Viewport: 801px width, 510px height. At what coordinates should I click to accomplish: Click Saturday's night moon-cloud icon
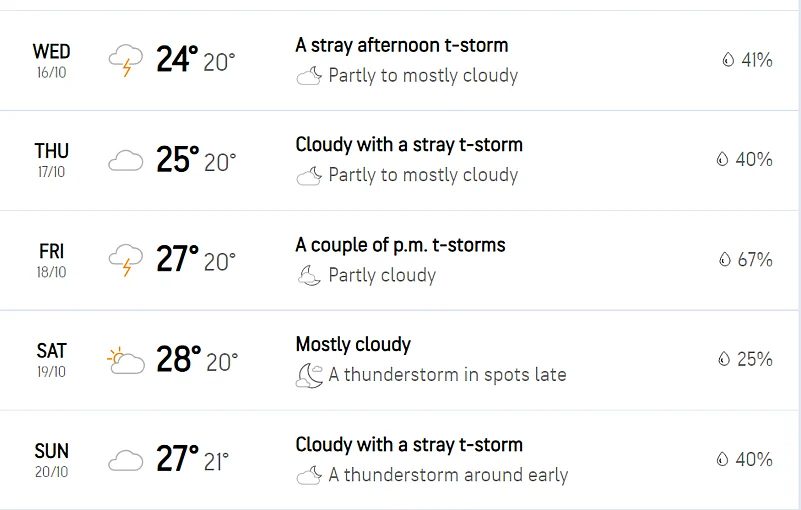309,376
